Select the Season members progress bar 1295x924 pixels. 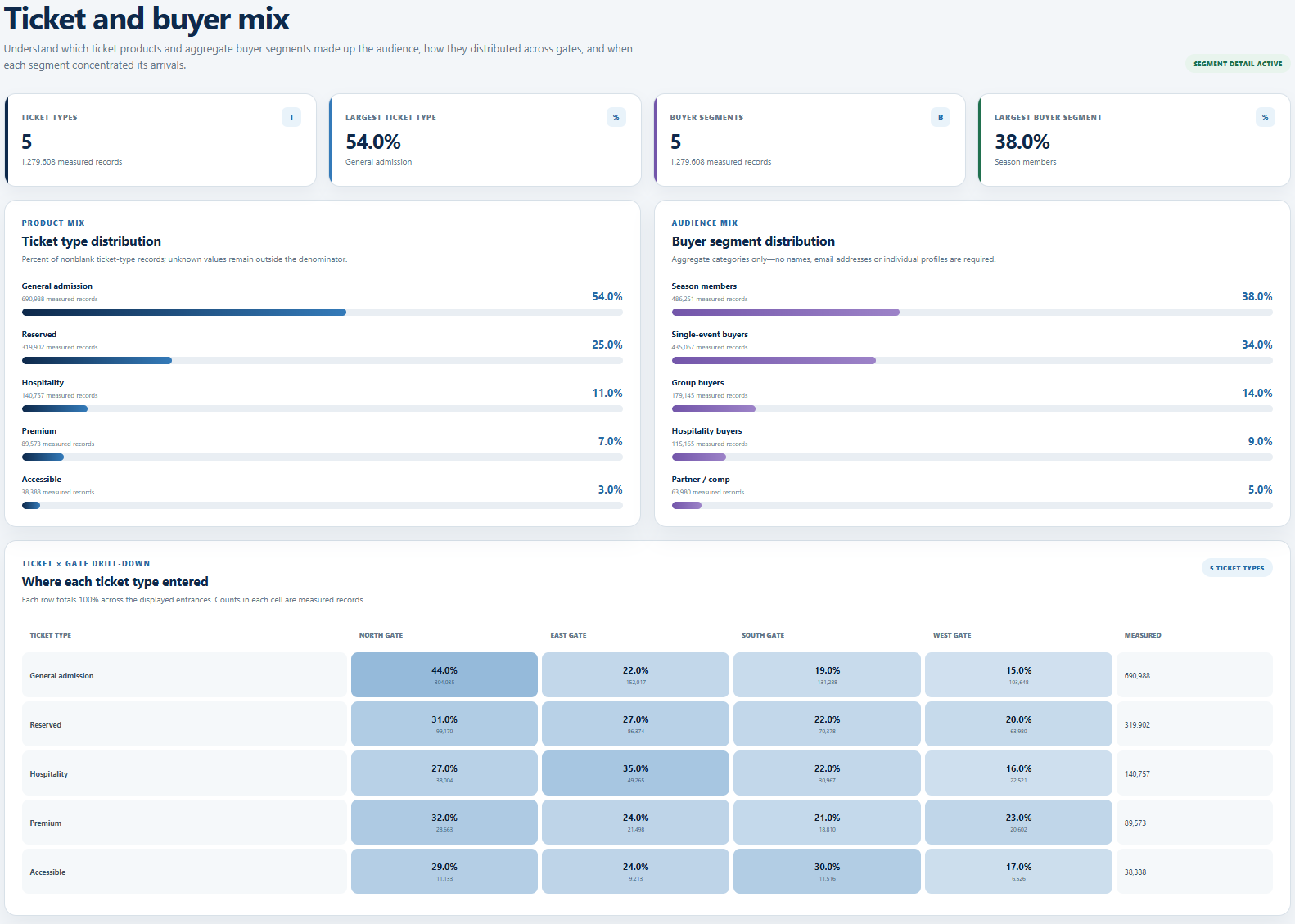(x=972, y=313)
